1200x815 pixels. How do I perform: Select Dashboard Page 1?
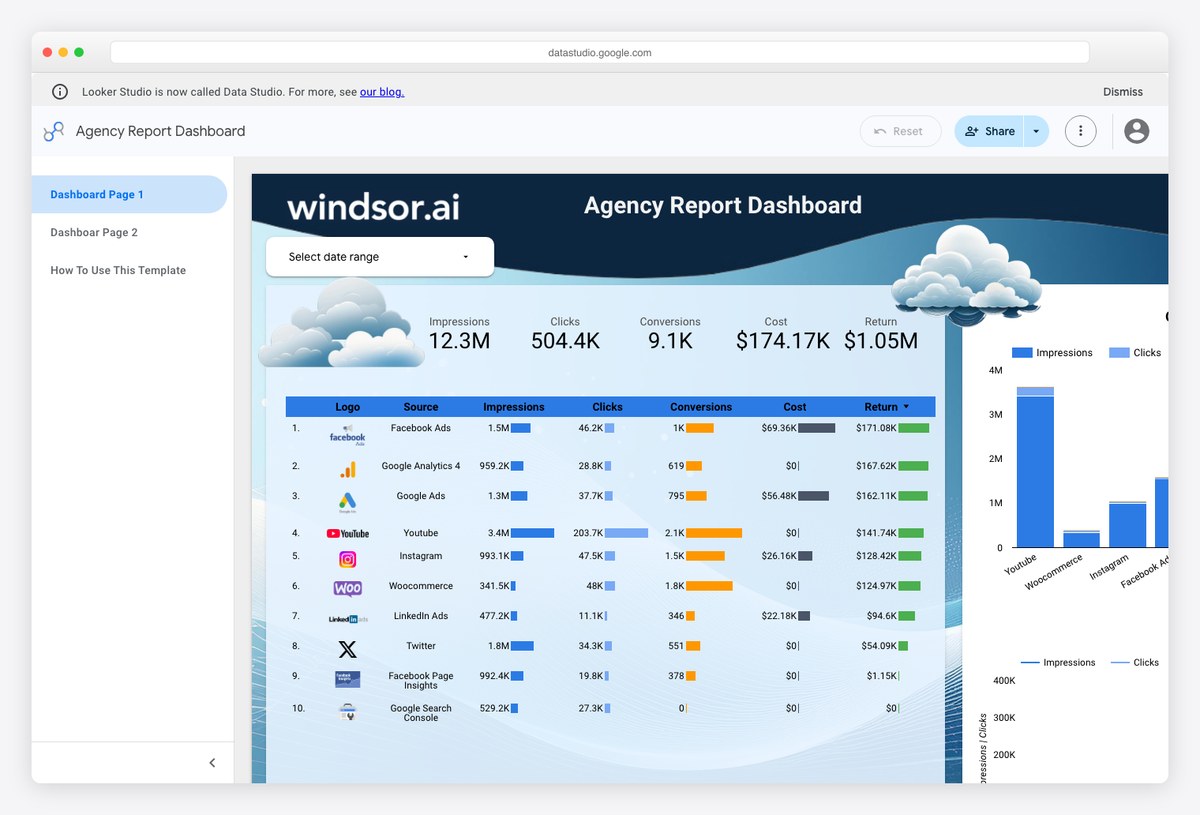(129, 194)
